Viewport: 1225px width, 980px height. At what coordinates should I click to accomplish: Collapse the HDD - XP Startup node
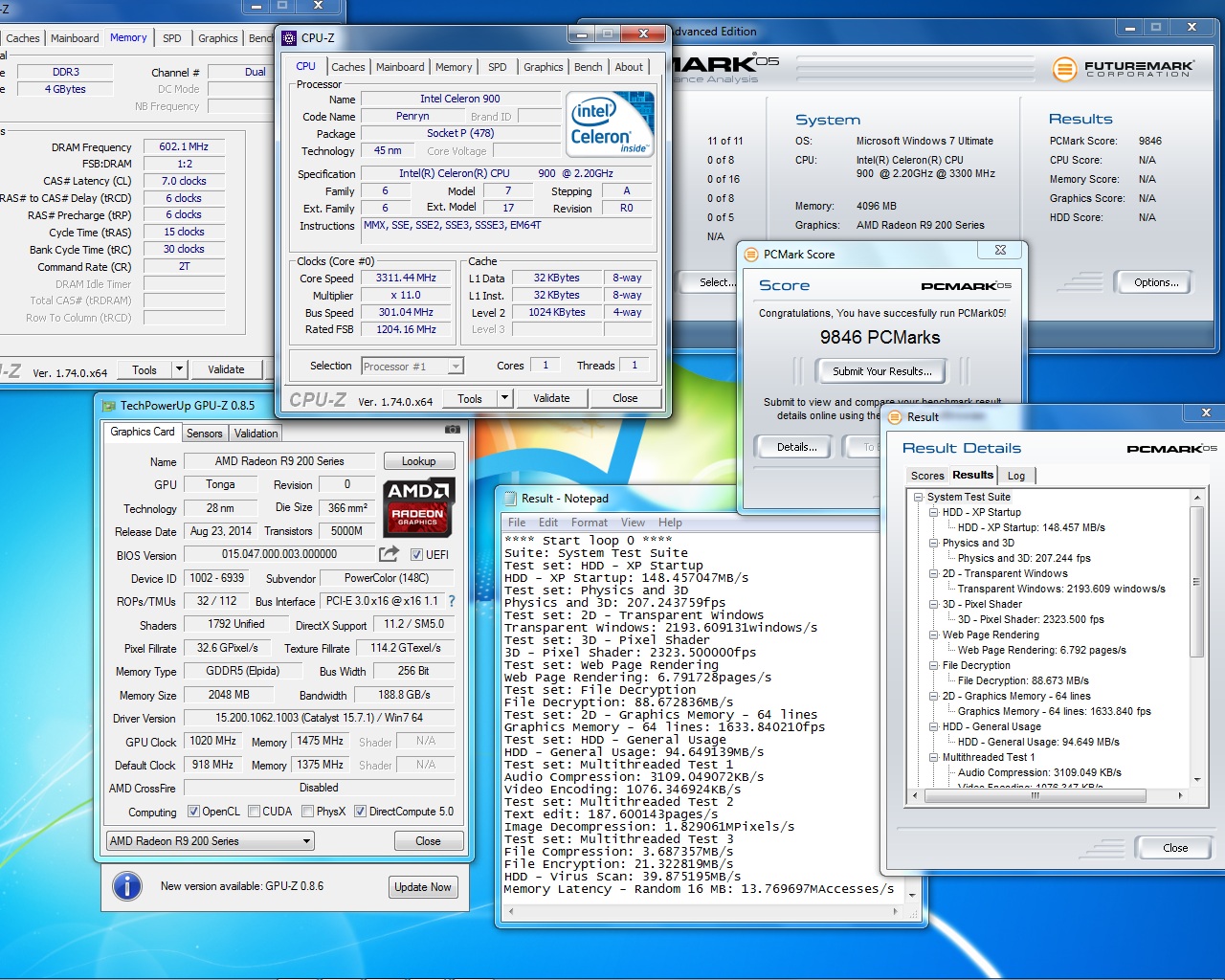point(933,513)
